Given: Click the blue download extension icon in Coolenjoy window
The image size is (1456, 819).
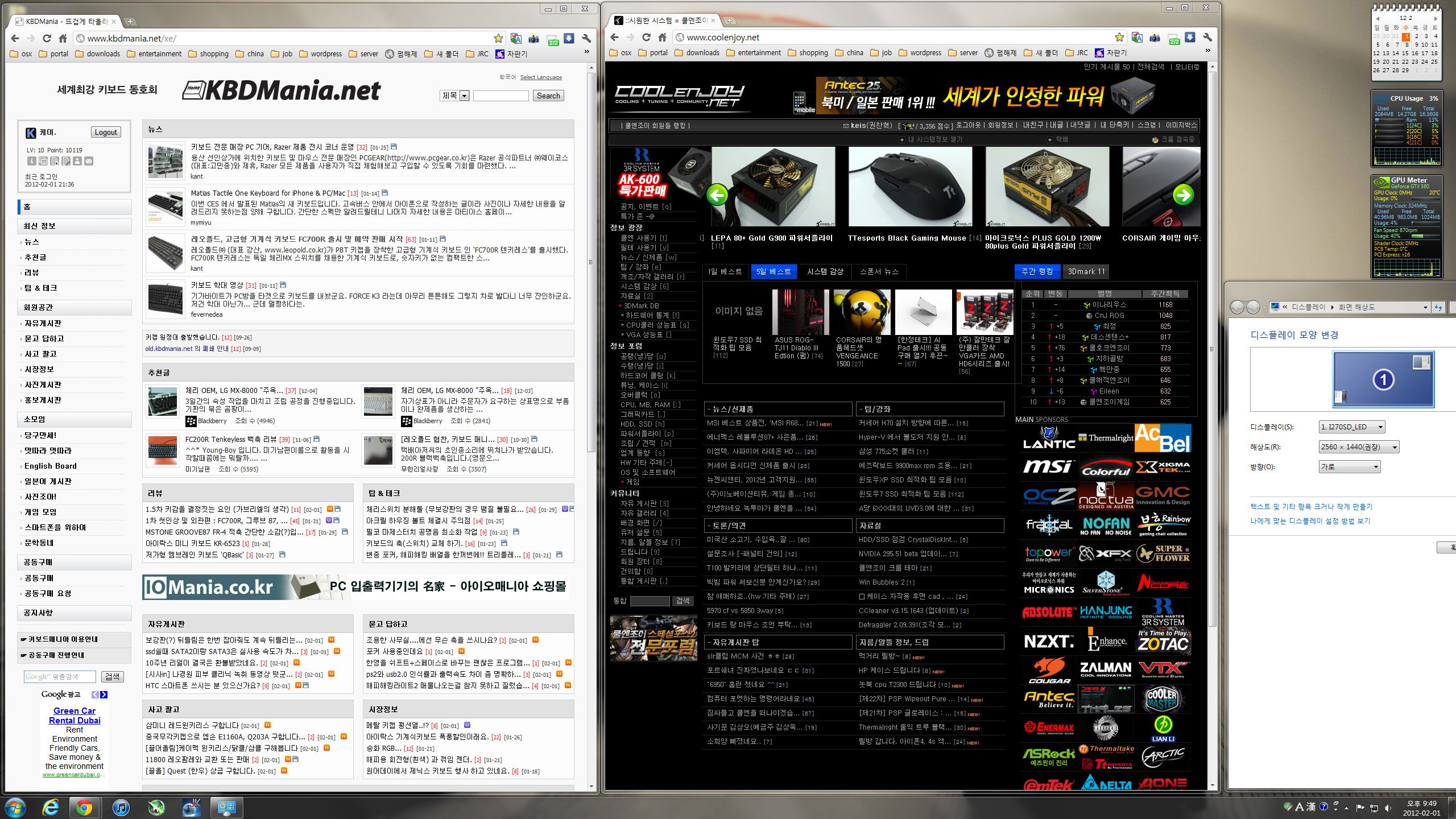Looking at the screenshot, I should click(x=1190, y=38).
